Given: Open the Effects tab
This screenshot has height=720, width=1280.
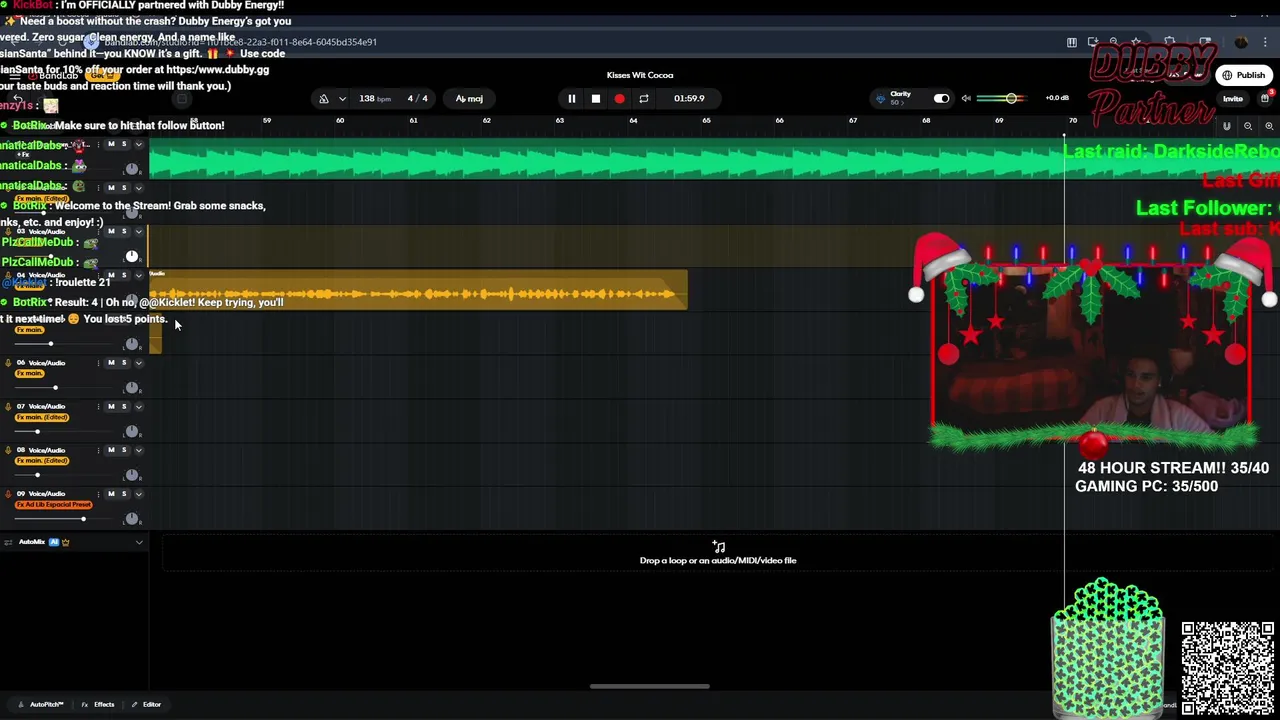Looking at the screenshot, I should tap(98, 705).
